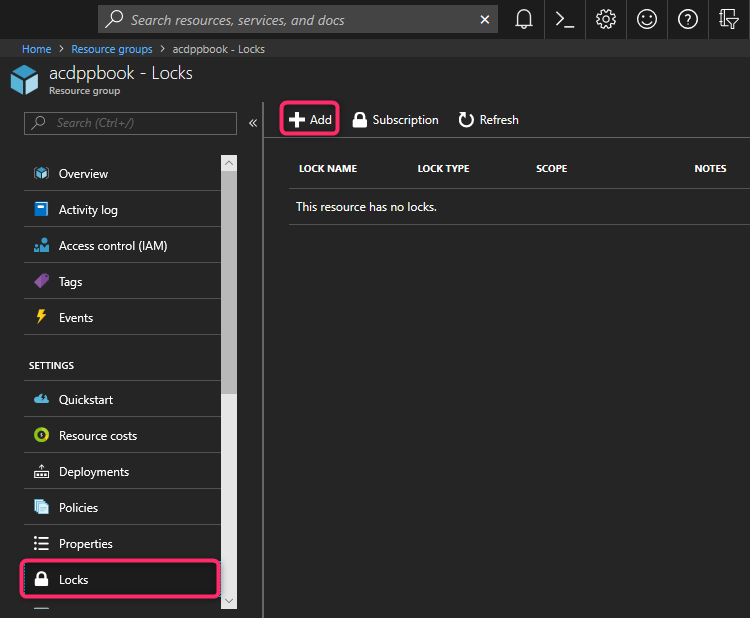This screenshot has height=618, width=750.
Task: Open portal settings gear icon
Action: (x=605, y=19)
